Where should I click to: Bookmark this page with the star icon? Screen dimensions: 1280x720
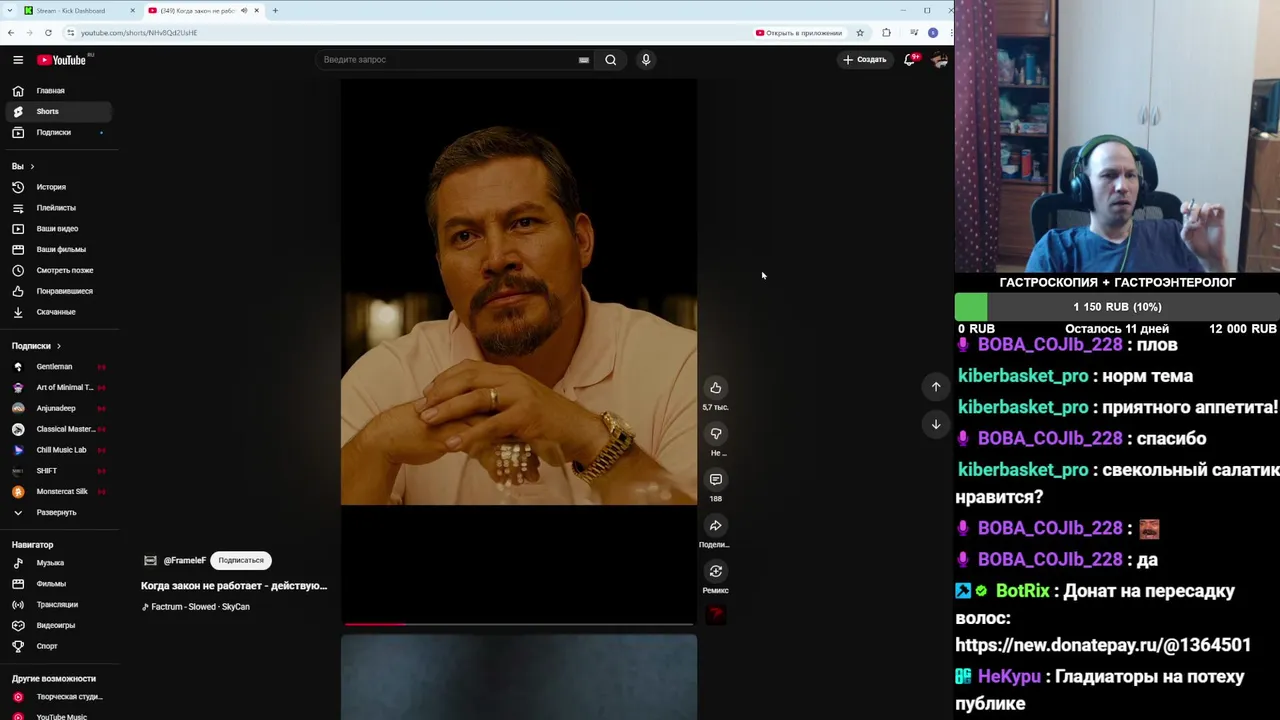click(860, 33)
